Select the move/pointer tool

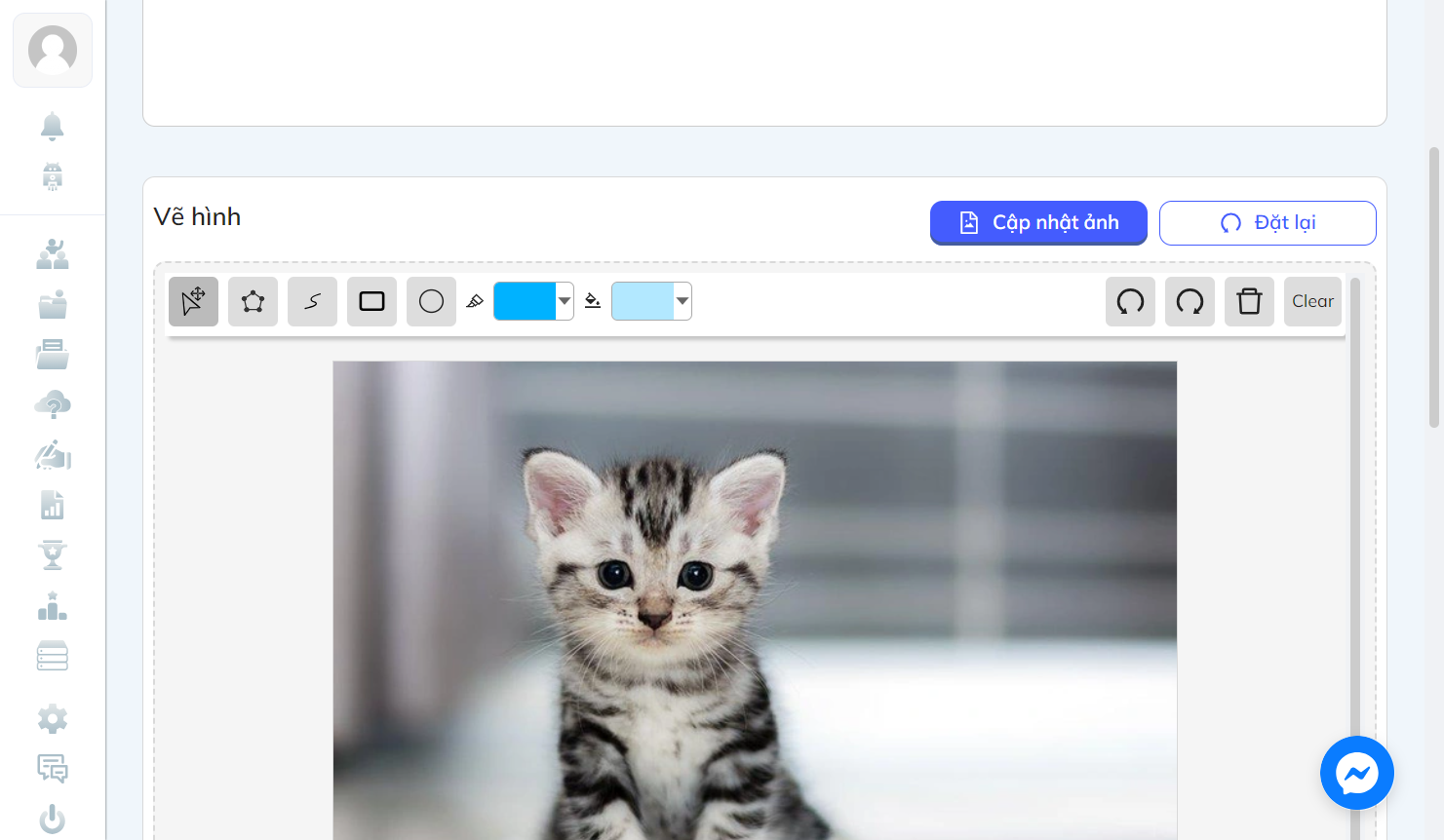click(x=193, y=301)
